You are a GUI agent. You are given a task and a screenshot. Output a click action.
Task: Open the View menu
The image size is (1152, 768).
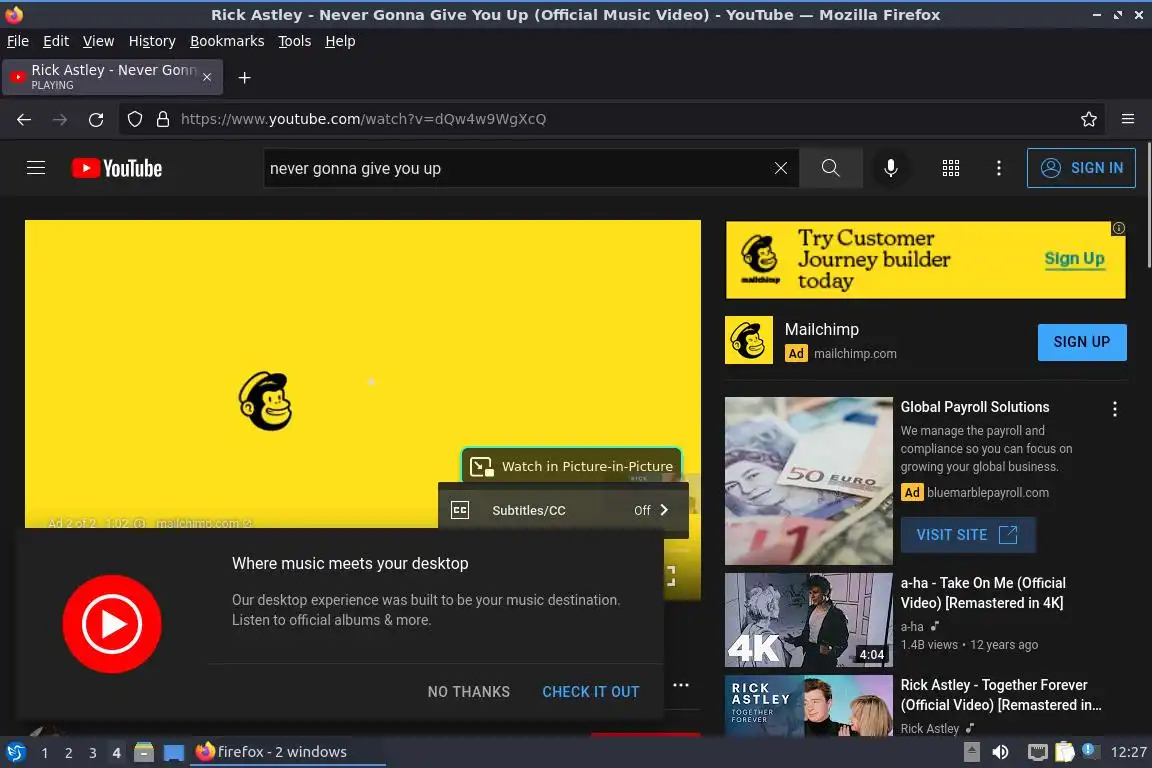[98, 41]
